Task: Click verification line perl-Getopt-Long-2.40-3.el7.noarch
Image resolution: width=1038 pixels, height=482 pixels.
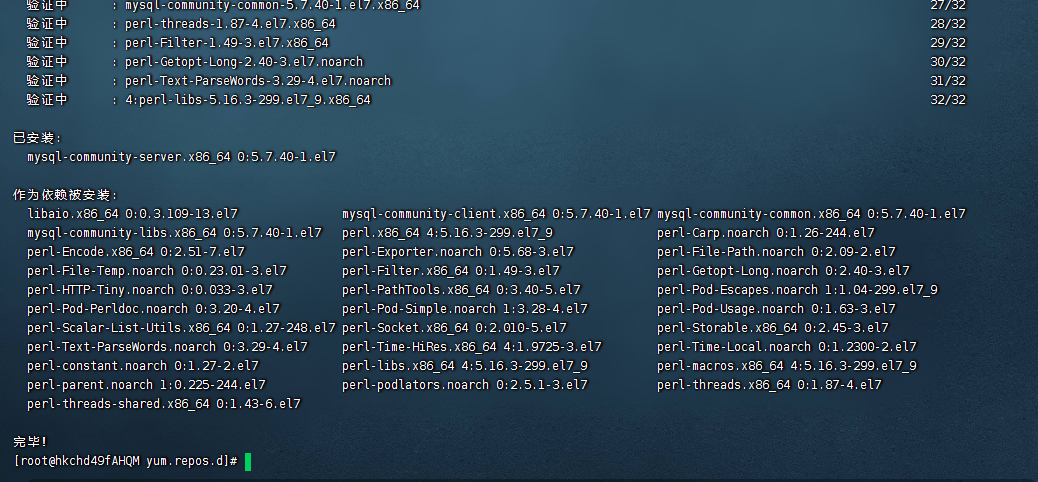Action: coord(244,62)
